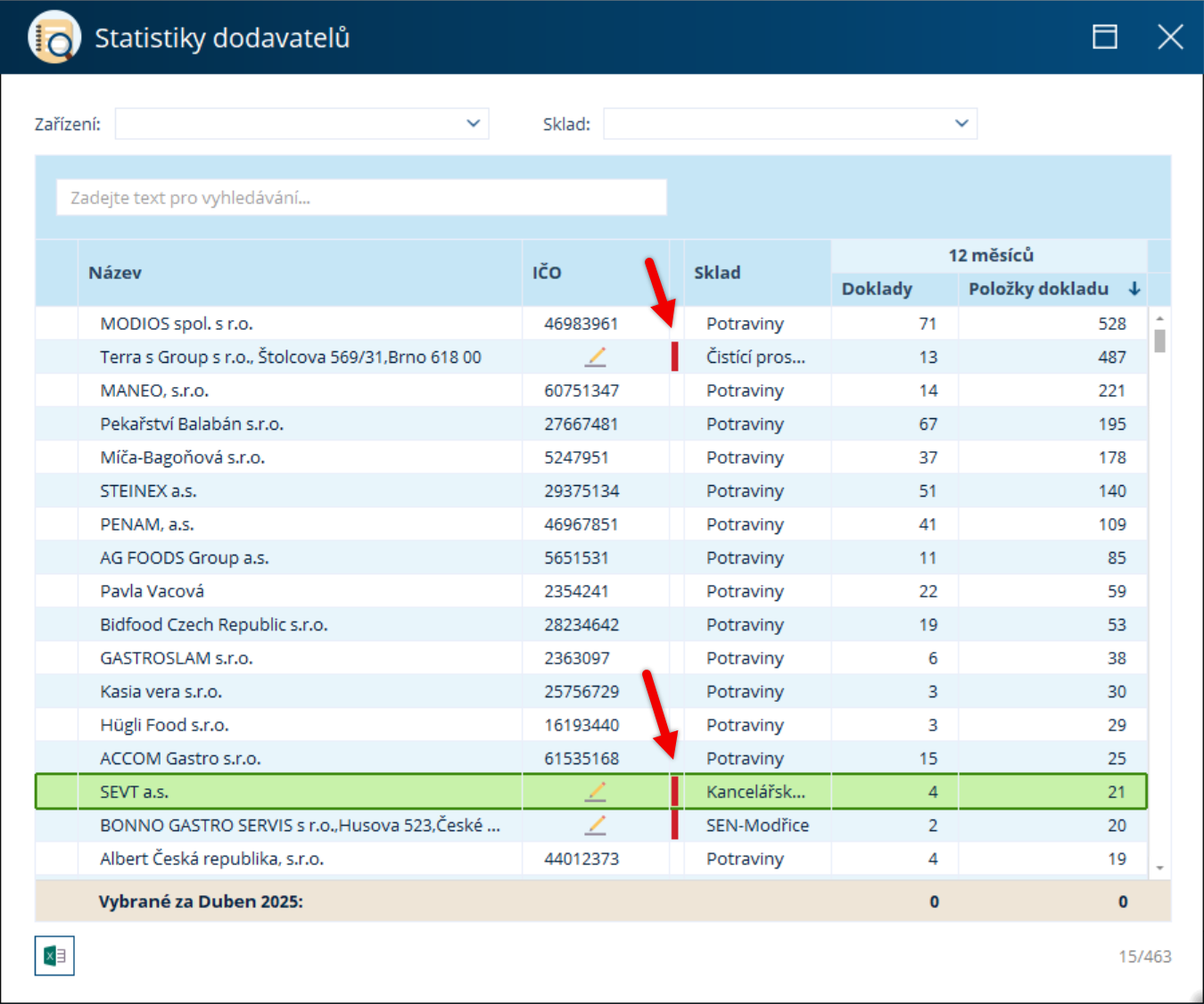Click Položky dokladu value 528

pos(1112,324)
